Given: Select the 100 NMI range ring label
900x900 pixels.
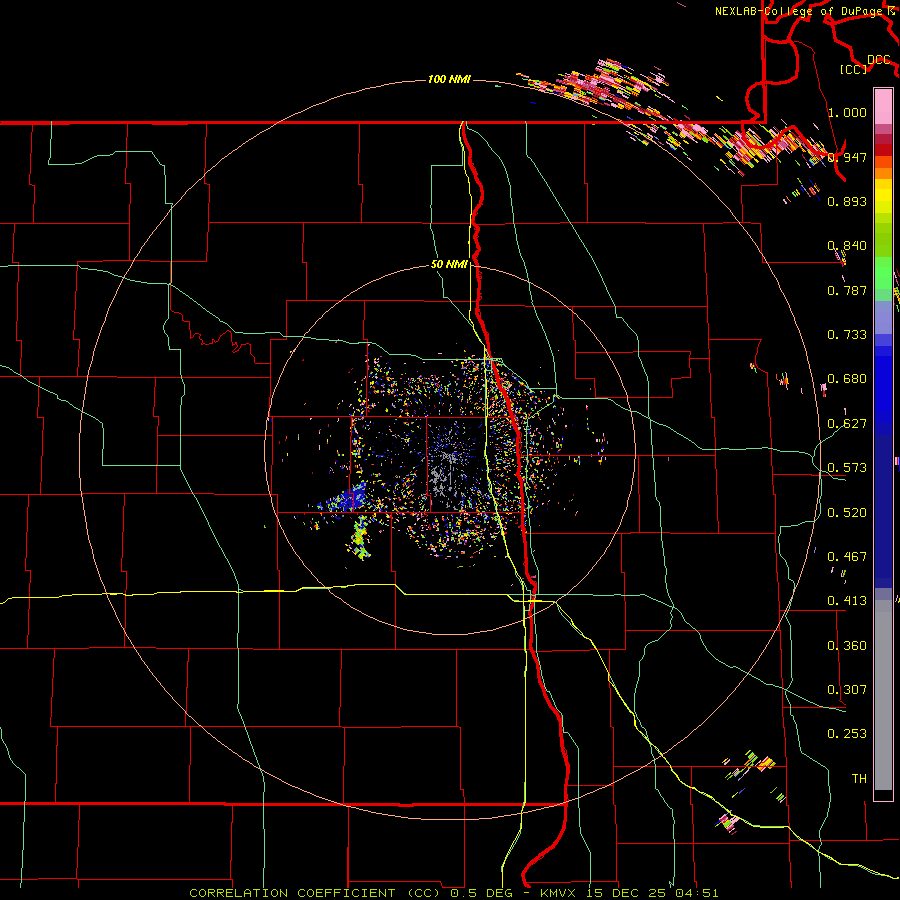Looking at the screenshot, I should click(449, 79).
